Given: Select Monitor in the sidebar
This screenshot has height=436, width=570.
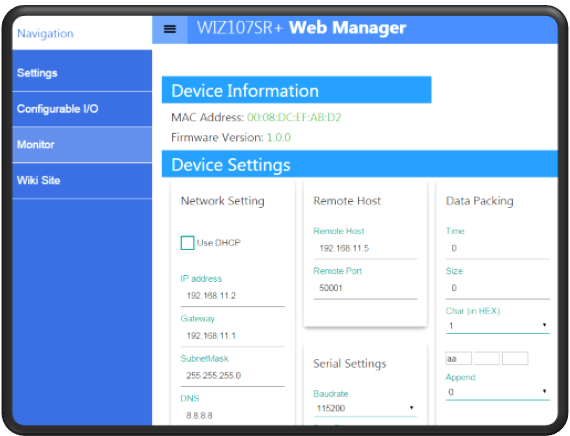Looking at the screenshot, I should tap(82, 144).
